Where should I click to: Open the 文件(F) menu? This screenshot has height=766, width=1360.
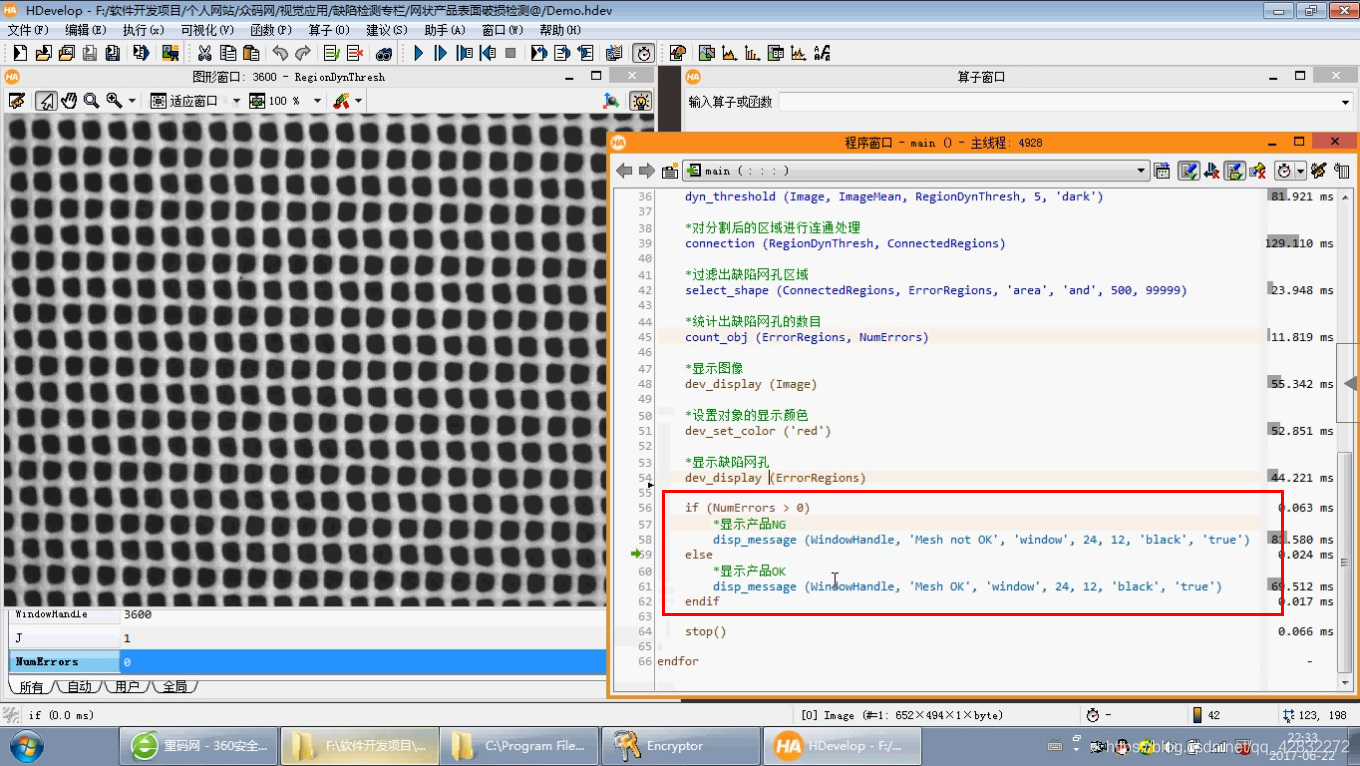[28, 30]
